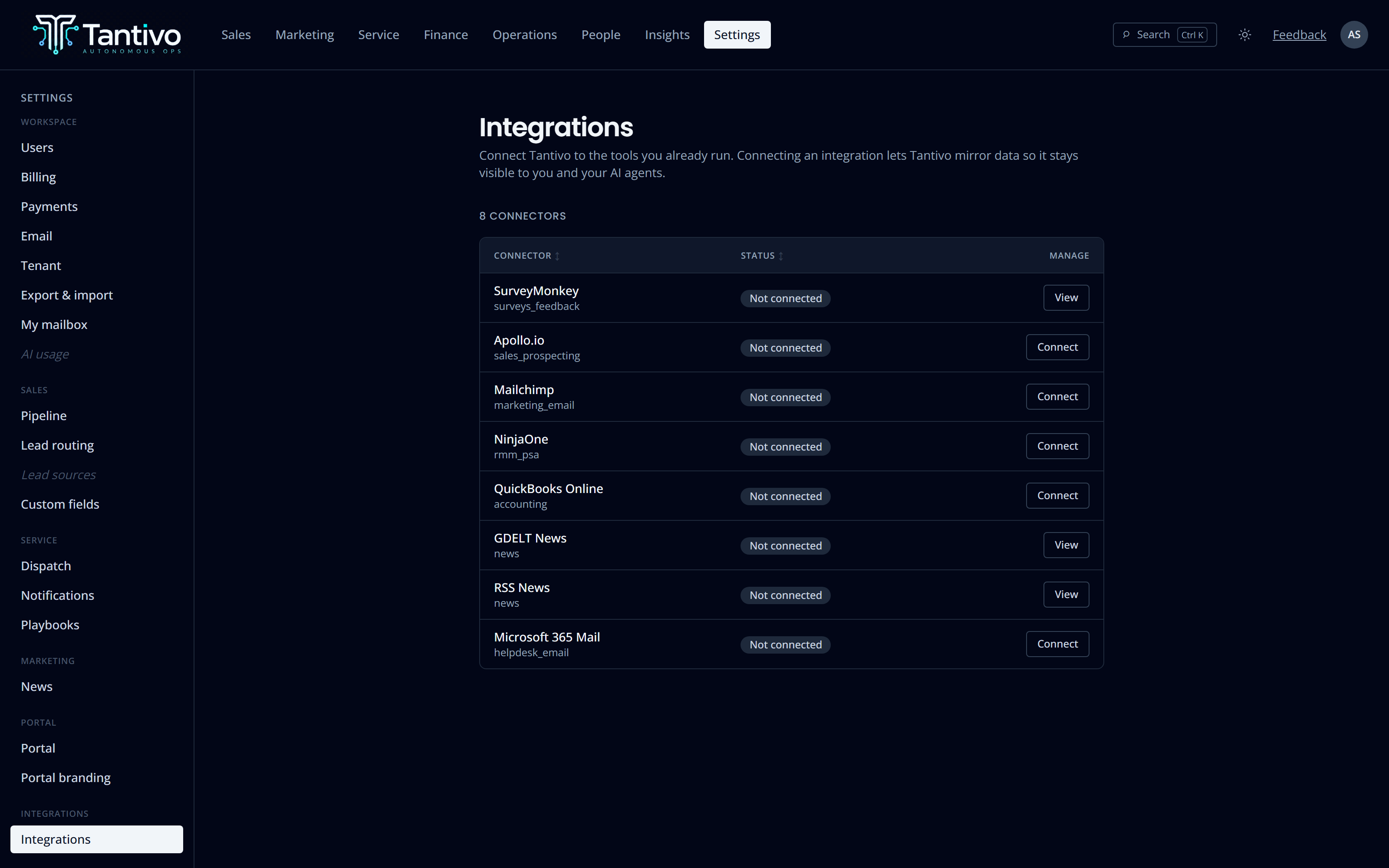Image resolution: width=1389 pixels, height=868 pixels.
Task: Click the NinjaOne connector name
Action: pyautogui.click(x=520, y=439)
